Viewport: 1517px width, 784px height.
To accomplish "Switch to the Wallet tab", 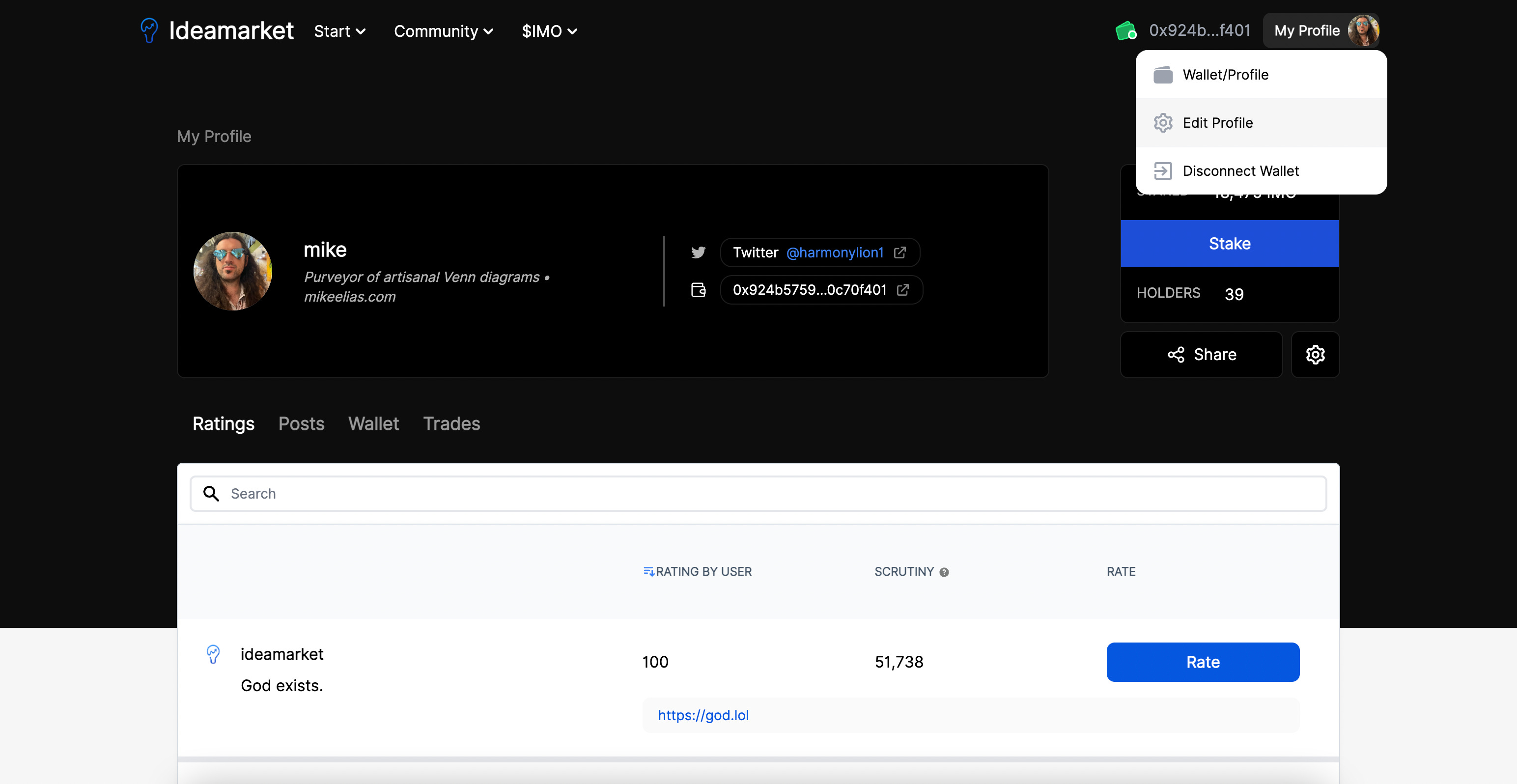I will pyautogui.click(x=373, y=423).
